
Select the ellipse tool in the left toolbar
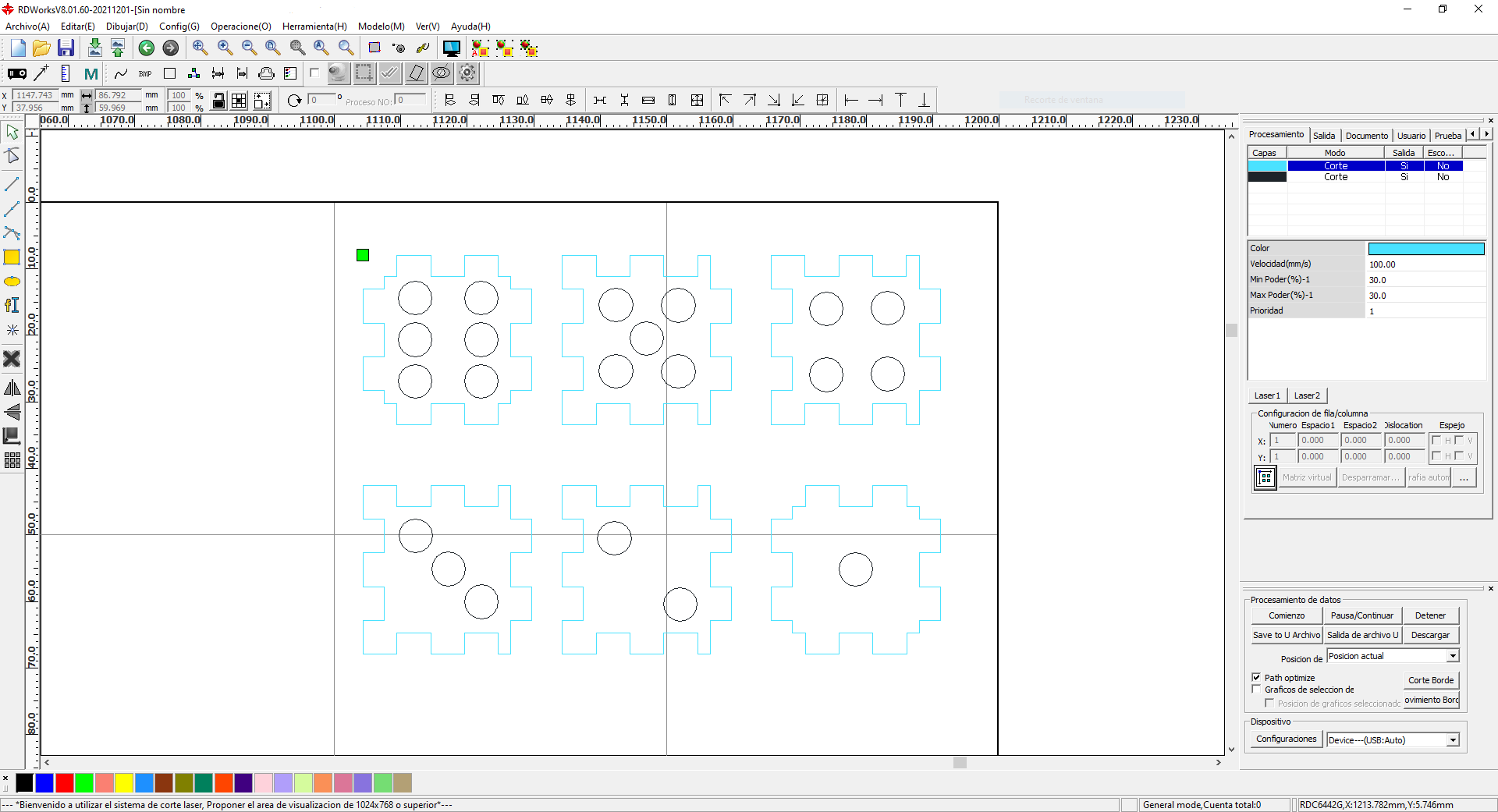point(12,282)
